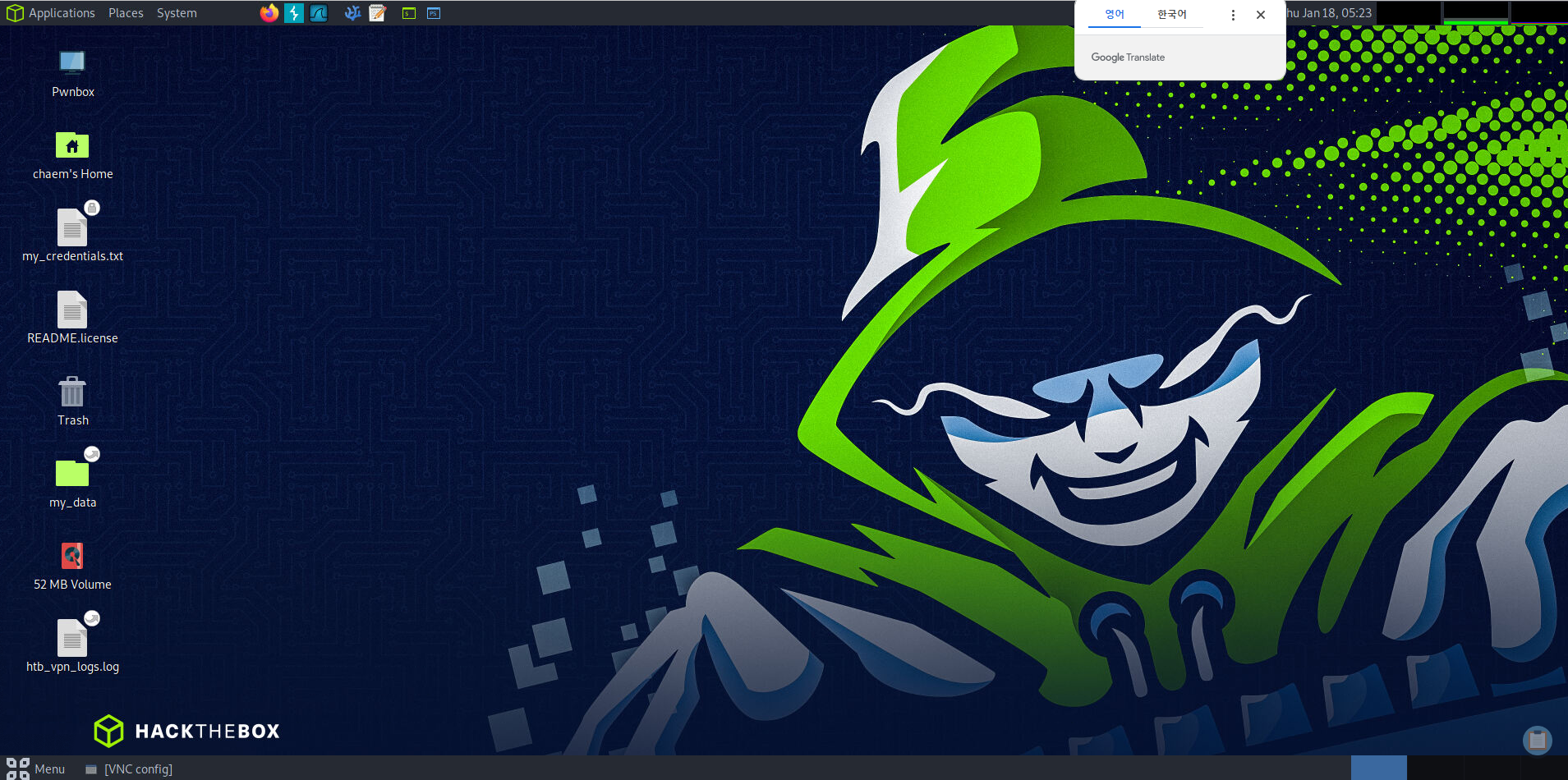Close the Google Translate popup

coord(1261,15)
